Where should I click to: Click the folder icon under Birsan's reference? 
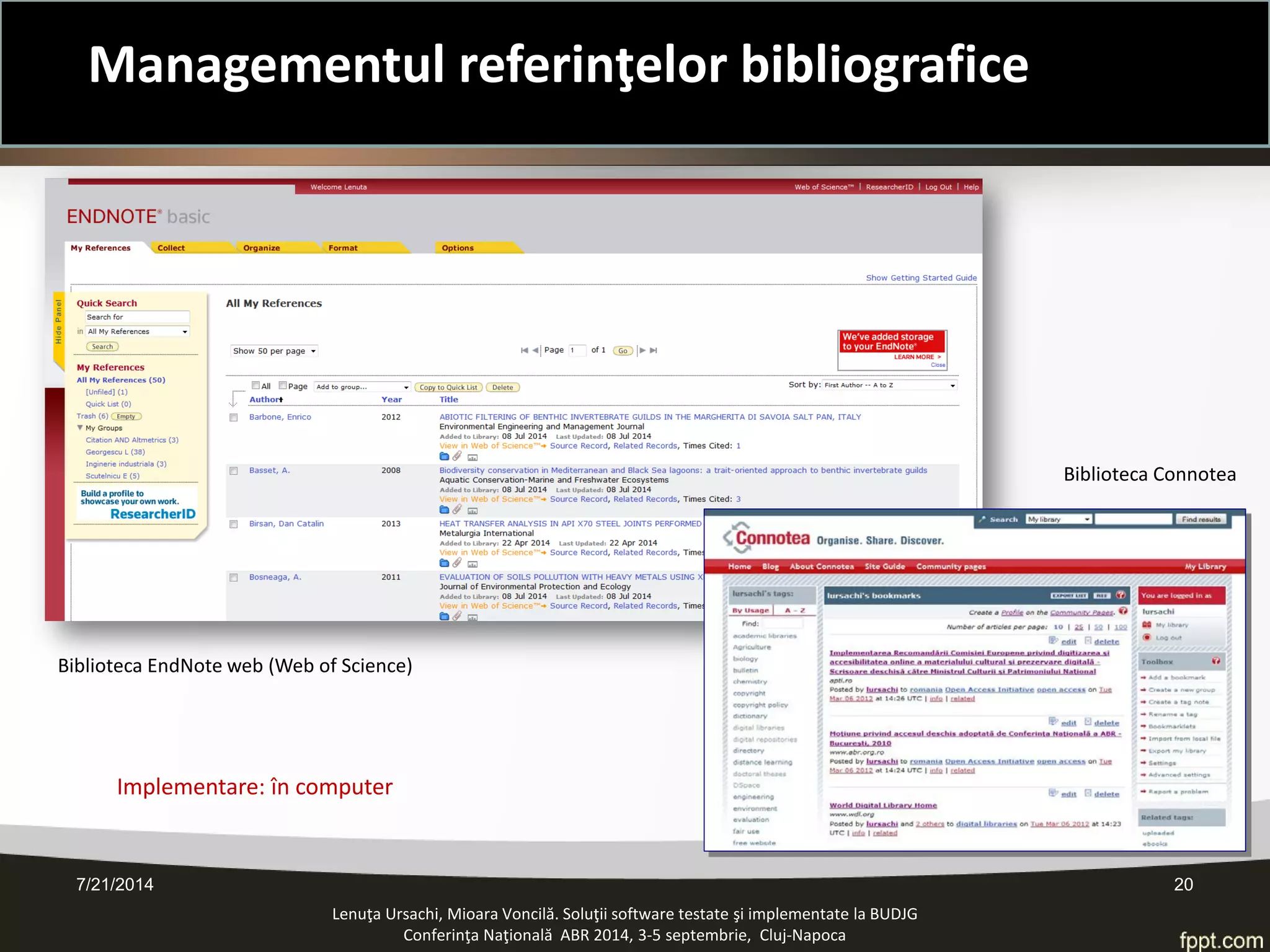(444, 563)
